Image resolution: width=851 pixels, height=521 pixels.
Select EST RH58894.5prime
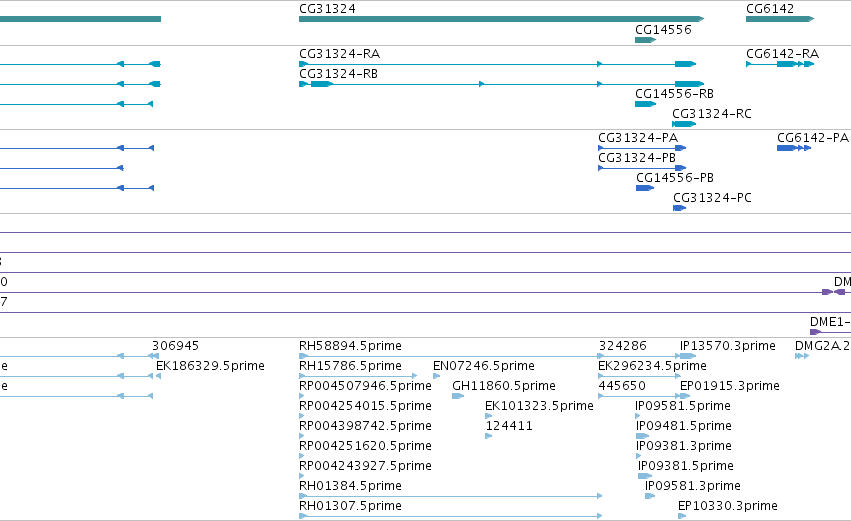point(350,346)
